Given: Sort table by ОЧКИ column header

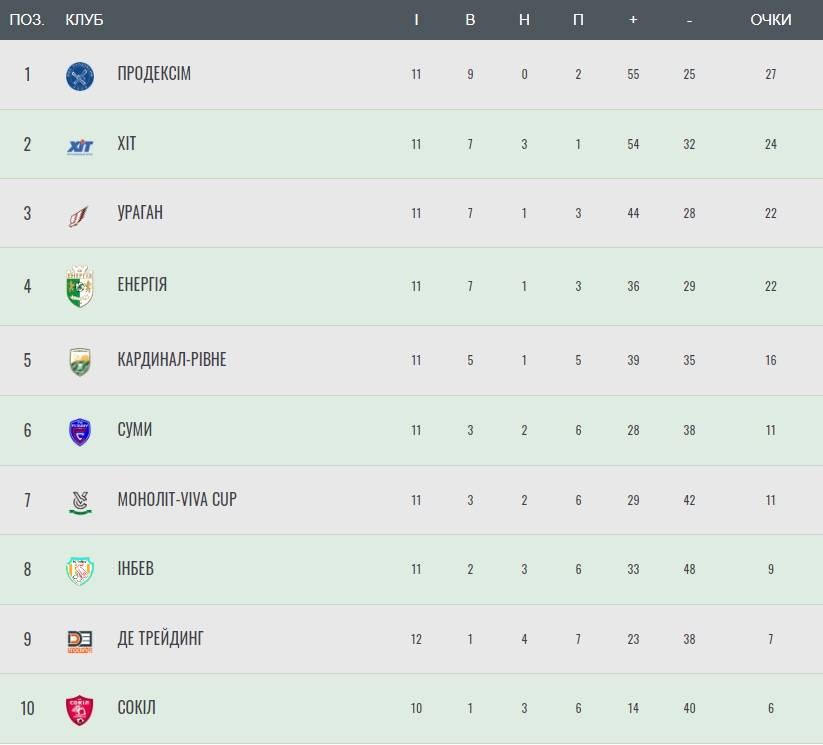Looking at the screenshot, I should 770,20.
